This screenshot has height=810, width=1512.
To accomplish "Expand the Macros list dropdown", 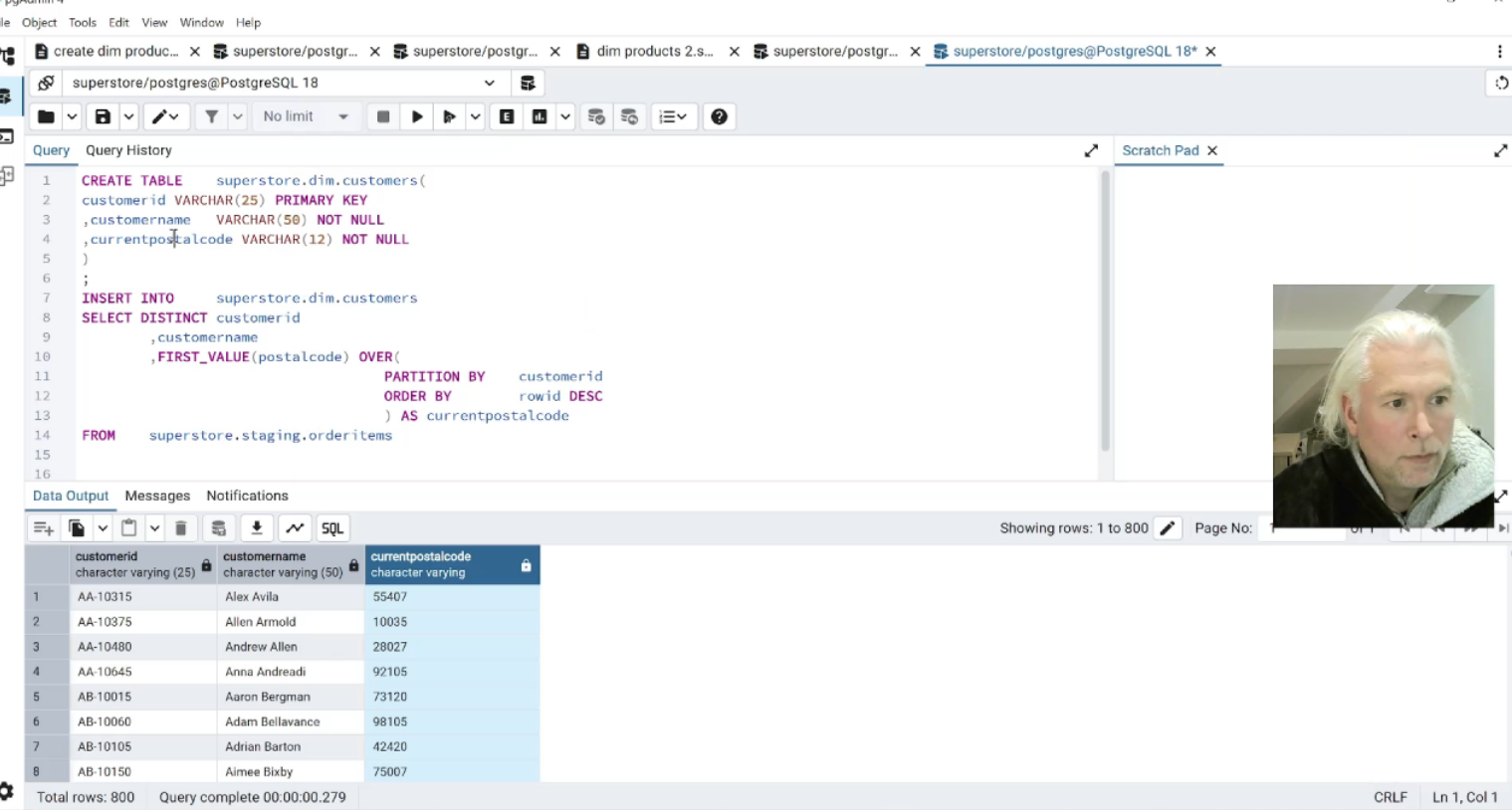I will pos(673,116).
